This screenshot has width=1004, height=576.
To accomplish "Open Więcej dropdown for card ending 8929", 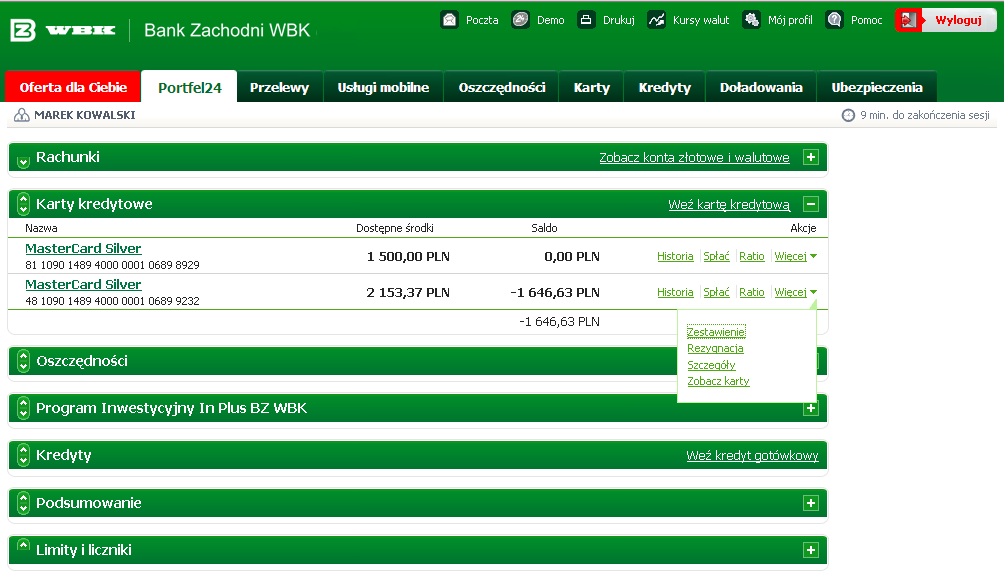I will click(x=795, y=256).
